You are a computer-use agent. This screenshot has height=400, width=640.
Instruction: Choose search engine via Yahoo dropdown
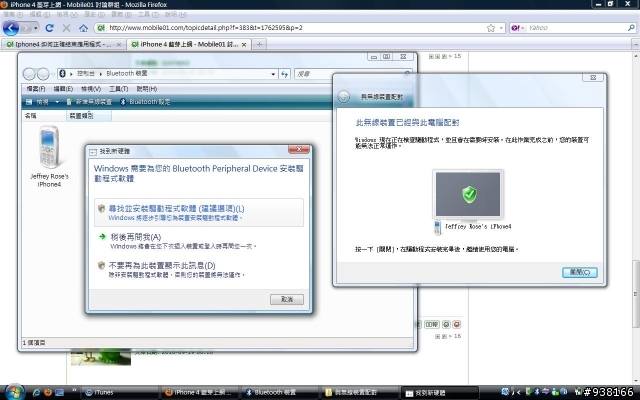tap(518, 28)
